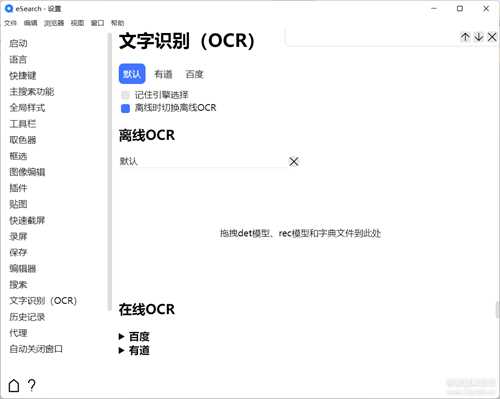Close the find-in-page search bar

pos(492,37)
